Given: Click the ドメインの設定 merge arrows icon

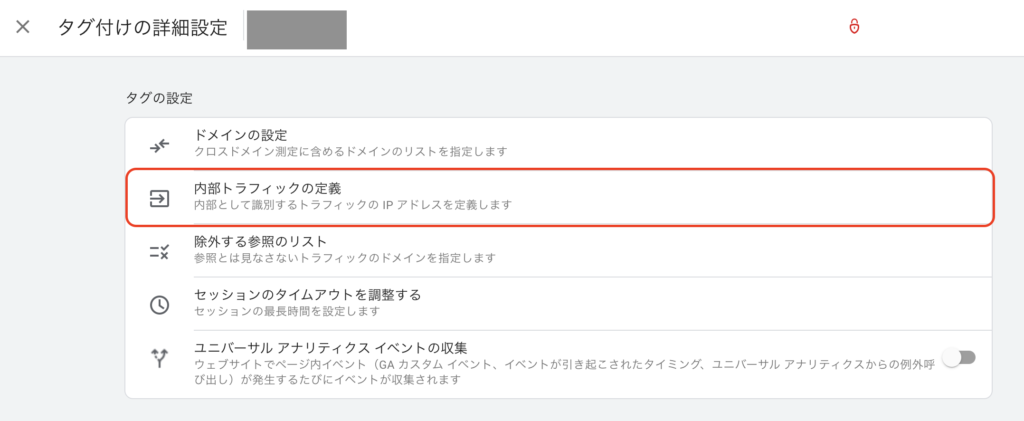Looking at the screenshot, I should click(160, 144).
